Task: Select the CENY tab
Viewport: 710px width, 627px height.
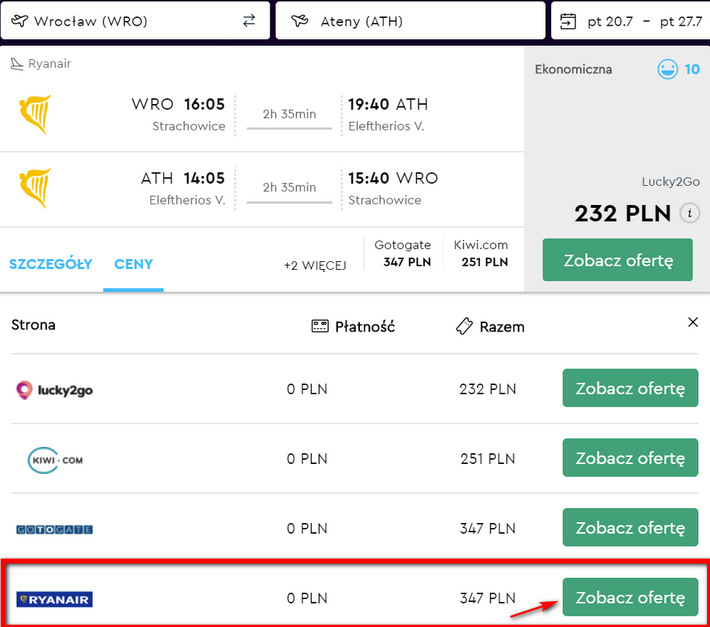Action: click(134, 264)
